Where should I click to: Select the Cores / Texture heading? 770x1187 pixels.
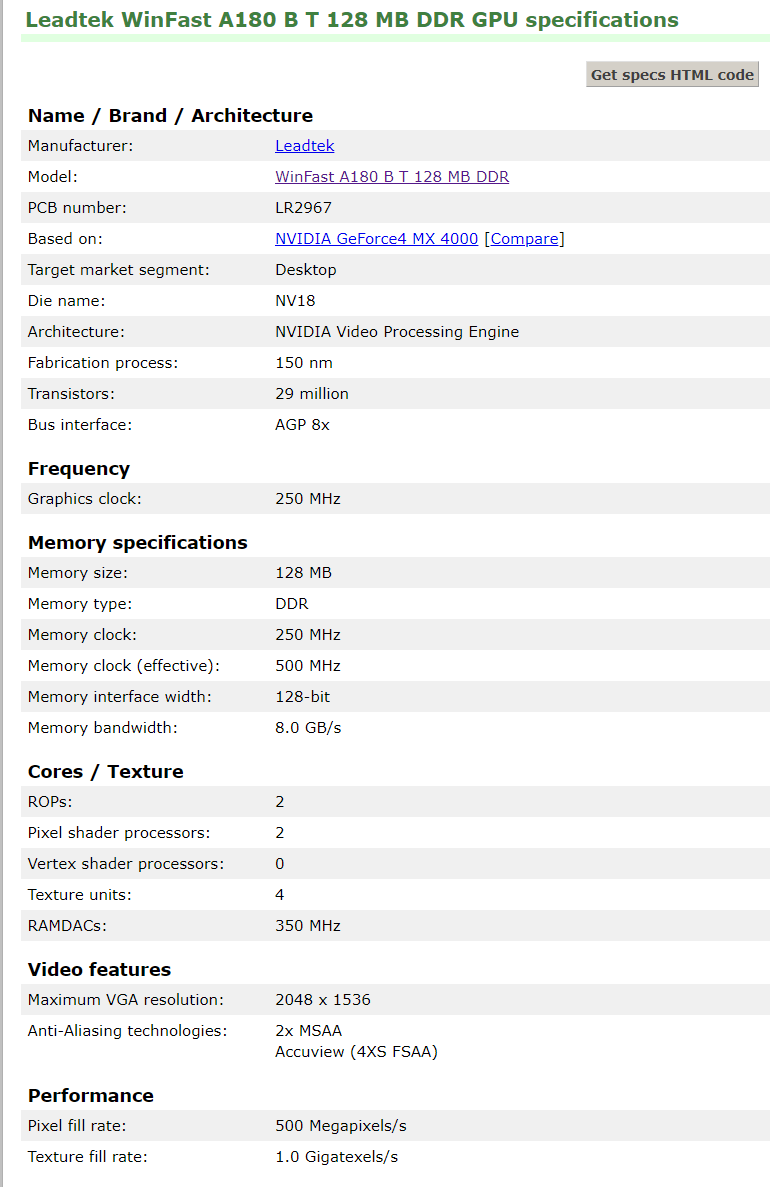(x=105, y=772)
